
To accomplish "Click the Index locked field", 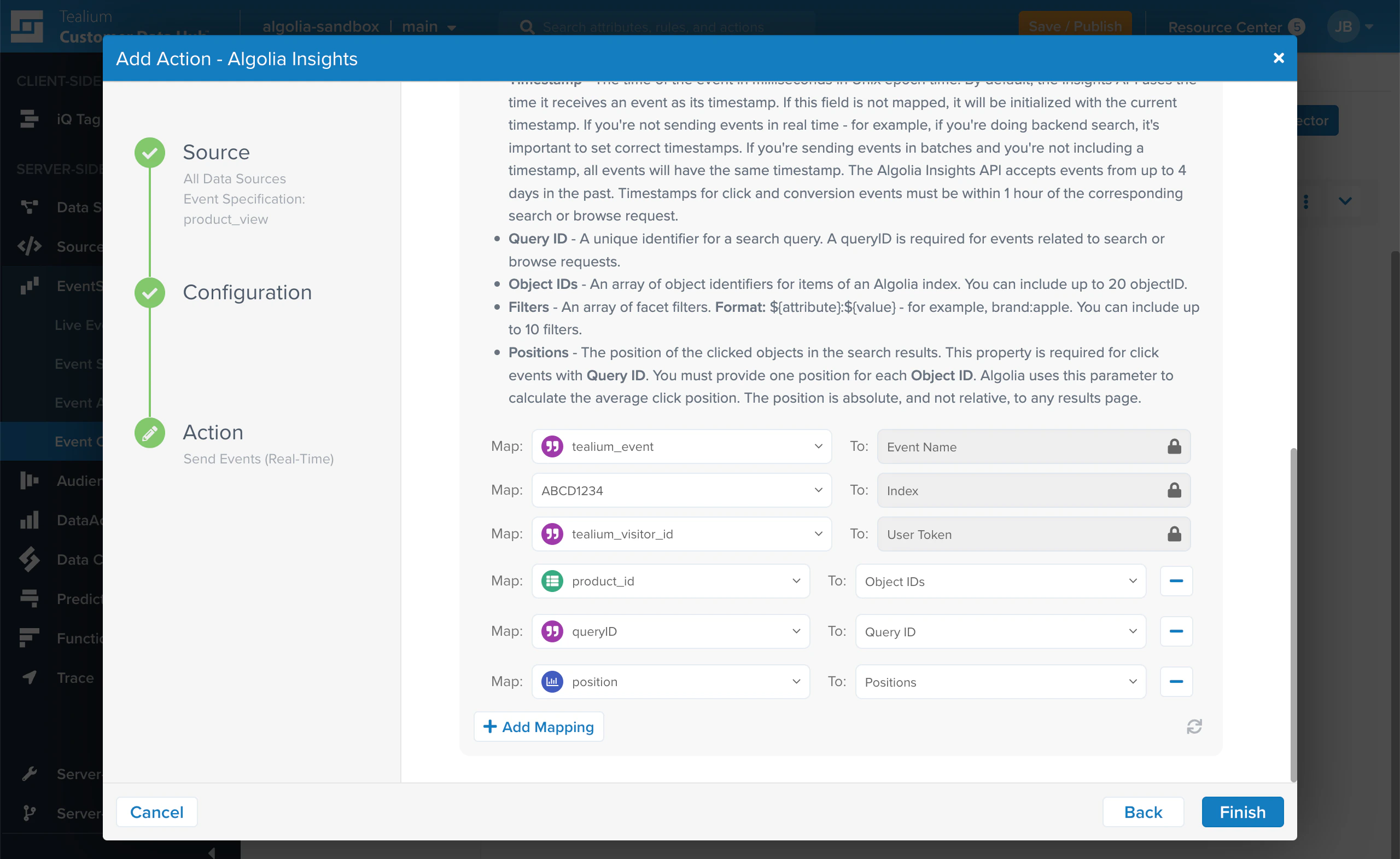I will 1034,490.
